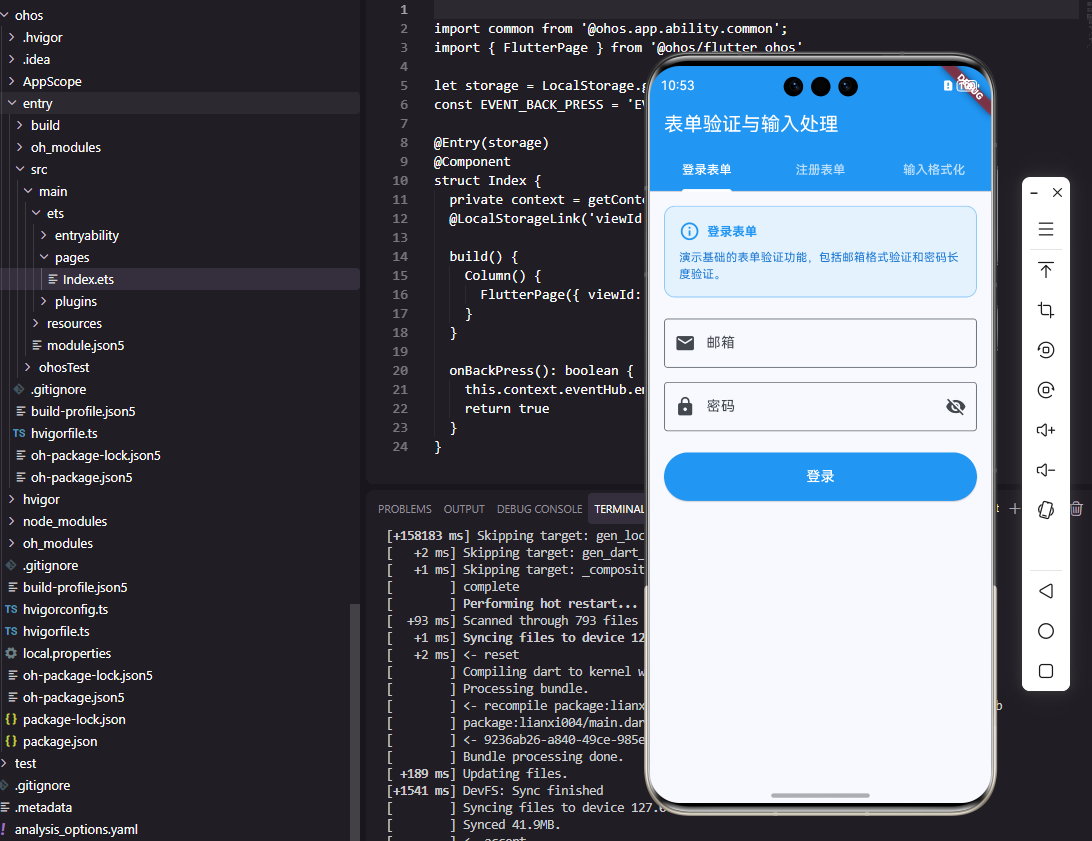Toggle password visibility eye icon
The width and height of the screenshot is (1092, 841).
[956, 406]
